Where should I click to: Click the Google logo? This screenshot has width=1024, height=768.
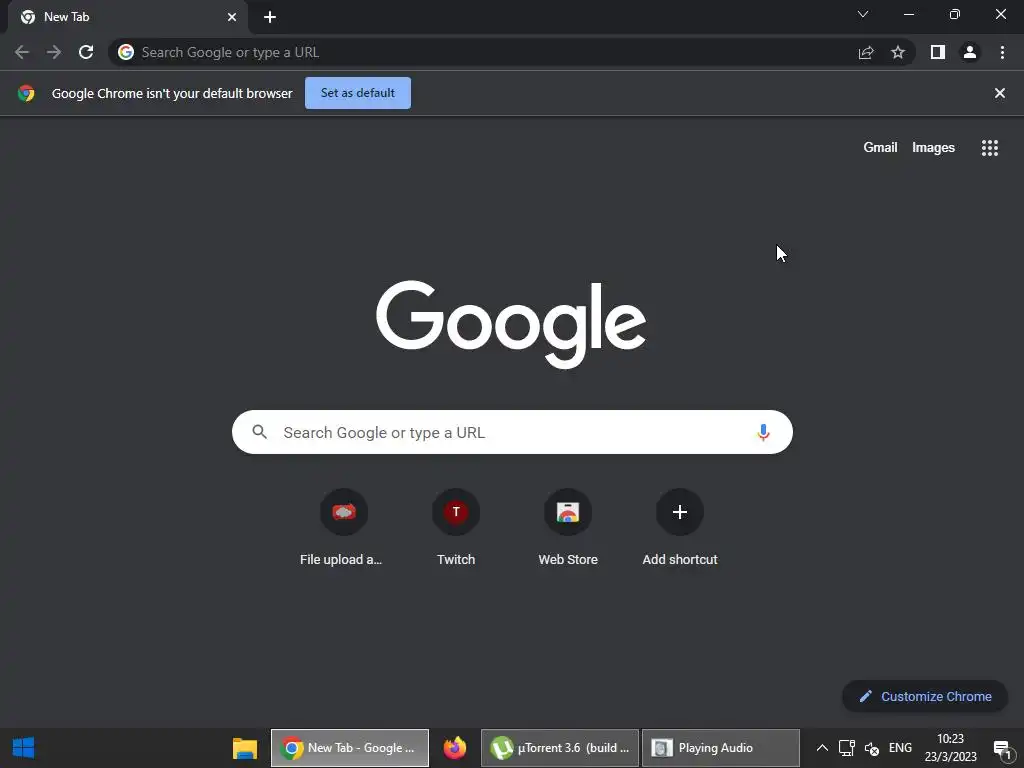(x=511, y=325)
